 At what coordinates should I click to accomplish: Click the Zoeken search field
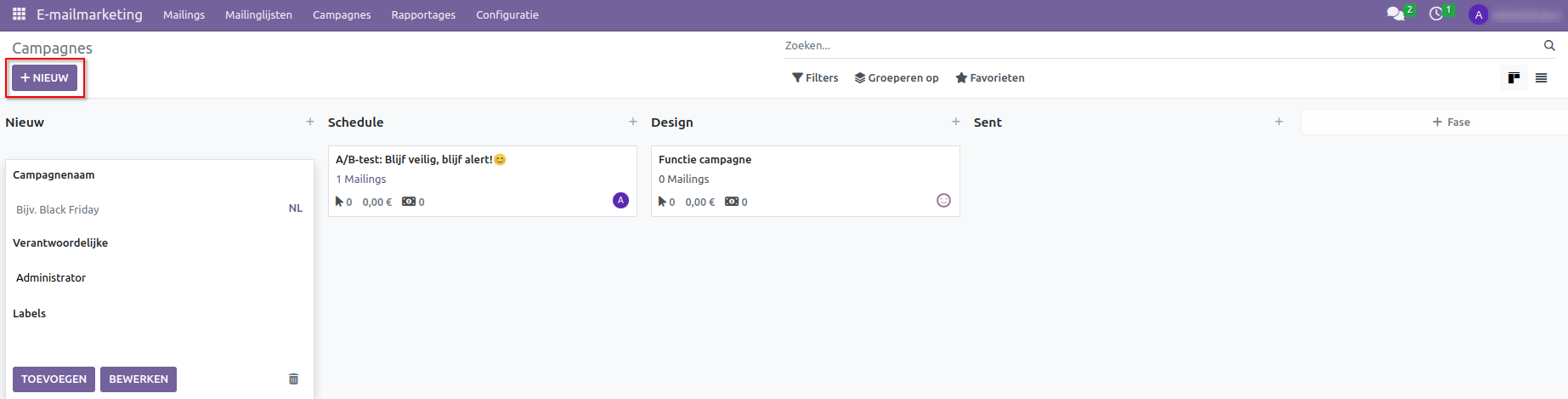click(1160, 46)
